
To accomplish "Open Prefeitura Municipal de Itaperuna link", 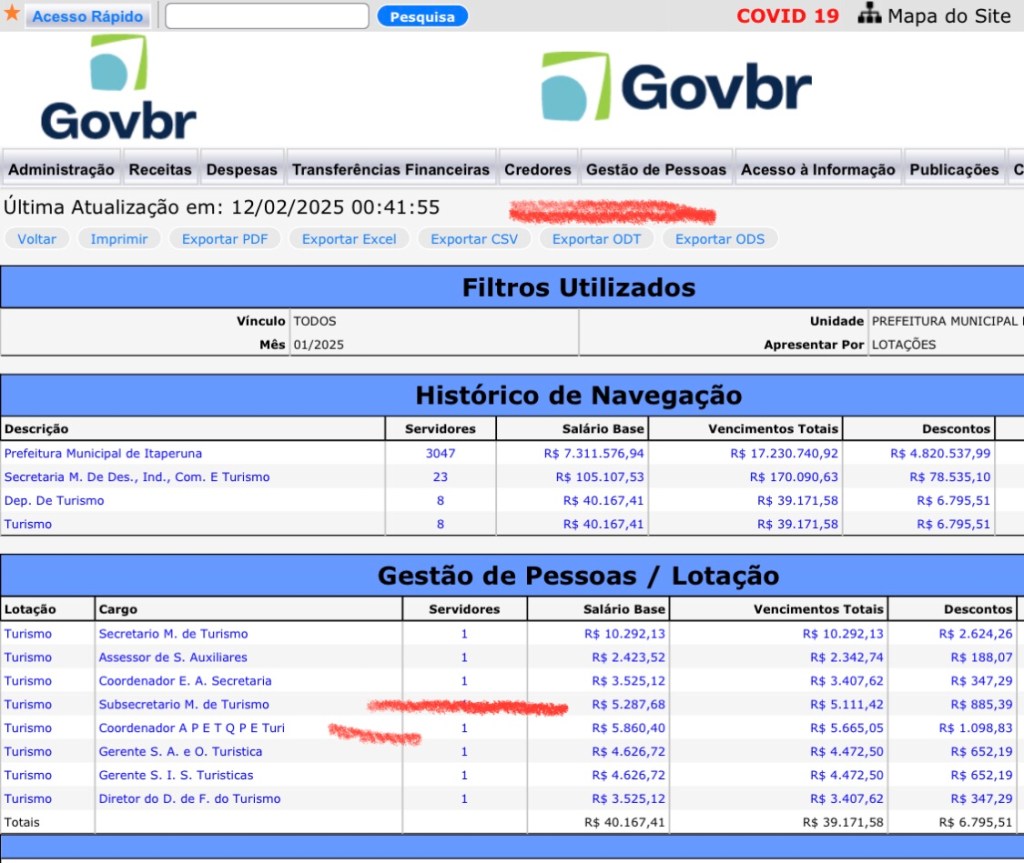I will (103, 453).
